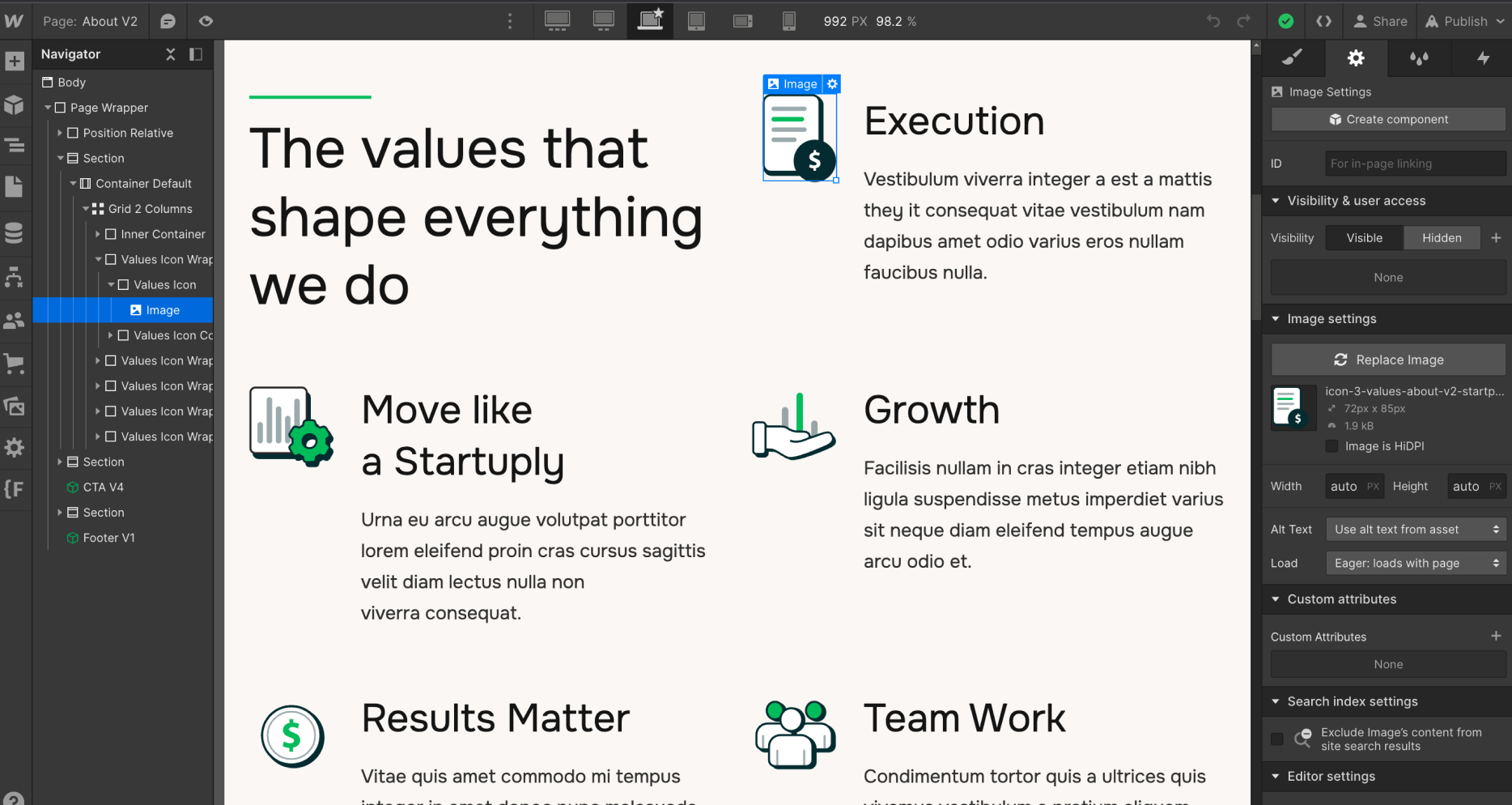
Task: Click the ID in-page linking field
Action: pos(1415,163)
